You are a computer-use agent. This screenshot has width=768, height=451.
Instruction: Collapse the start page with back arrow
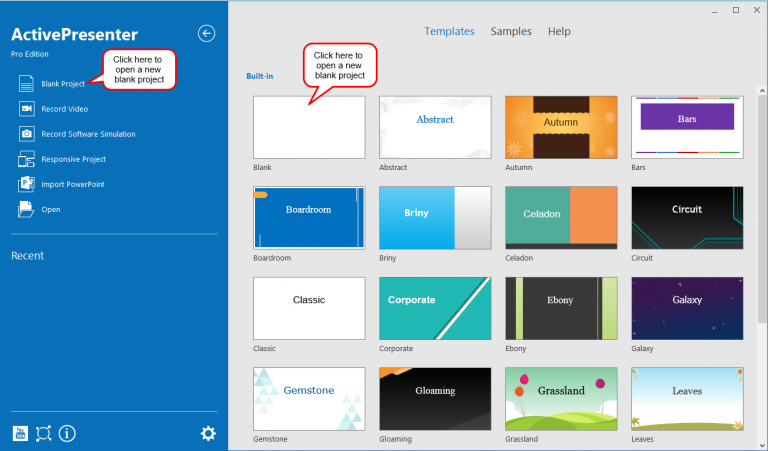tap(206, 33)
